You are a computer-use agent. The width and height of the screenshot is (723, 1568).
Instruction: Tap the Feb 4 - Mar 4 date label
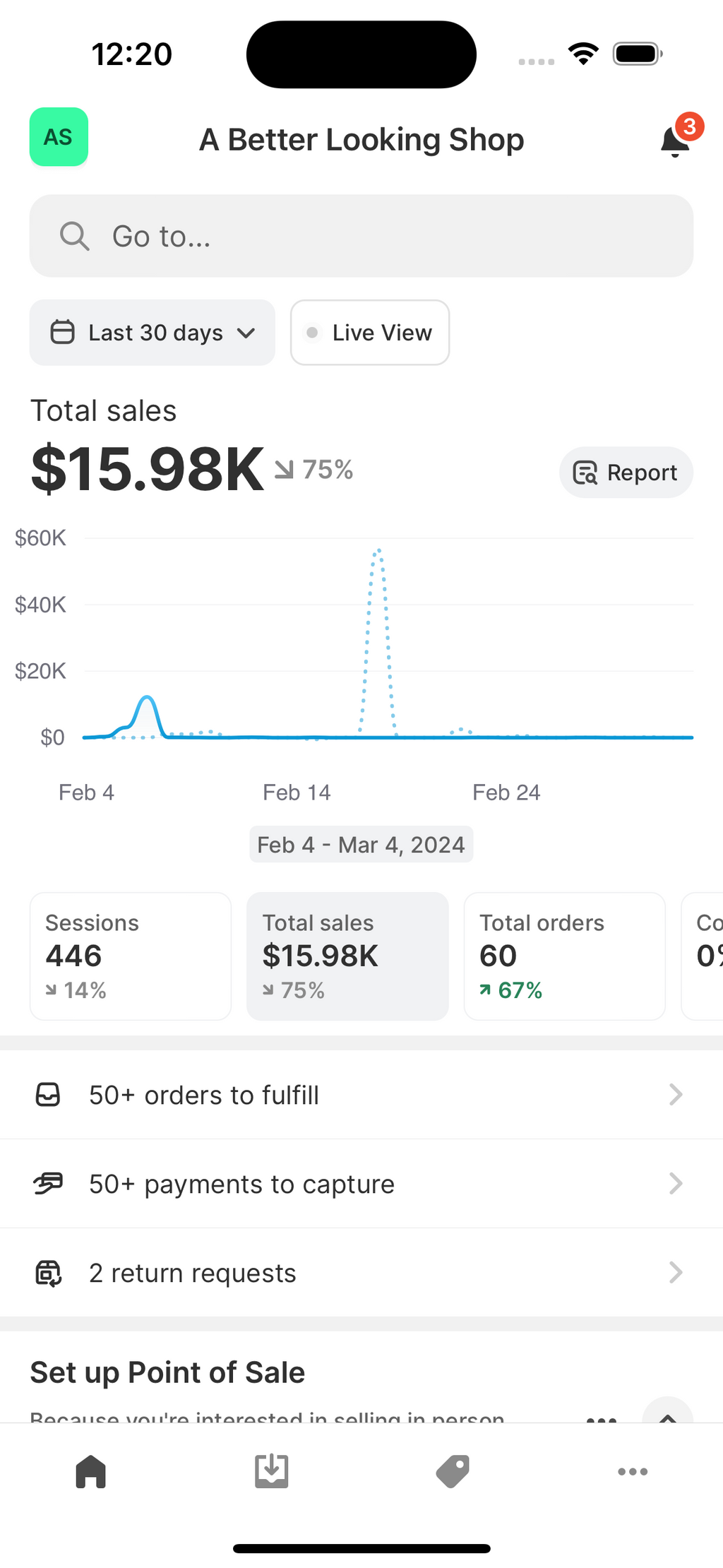361,845
